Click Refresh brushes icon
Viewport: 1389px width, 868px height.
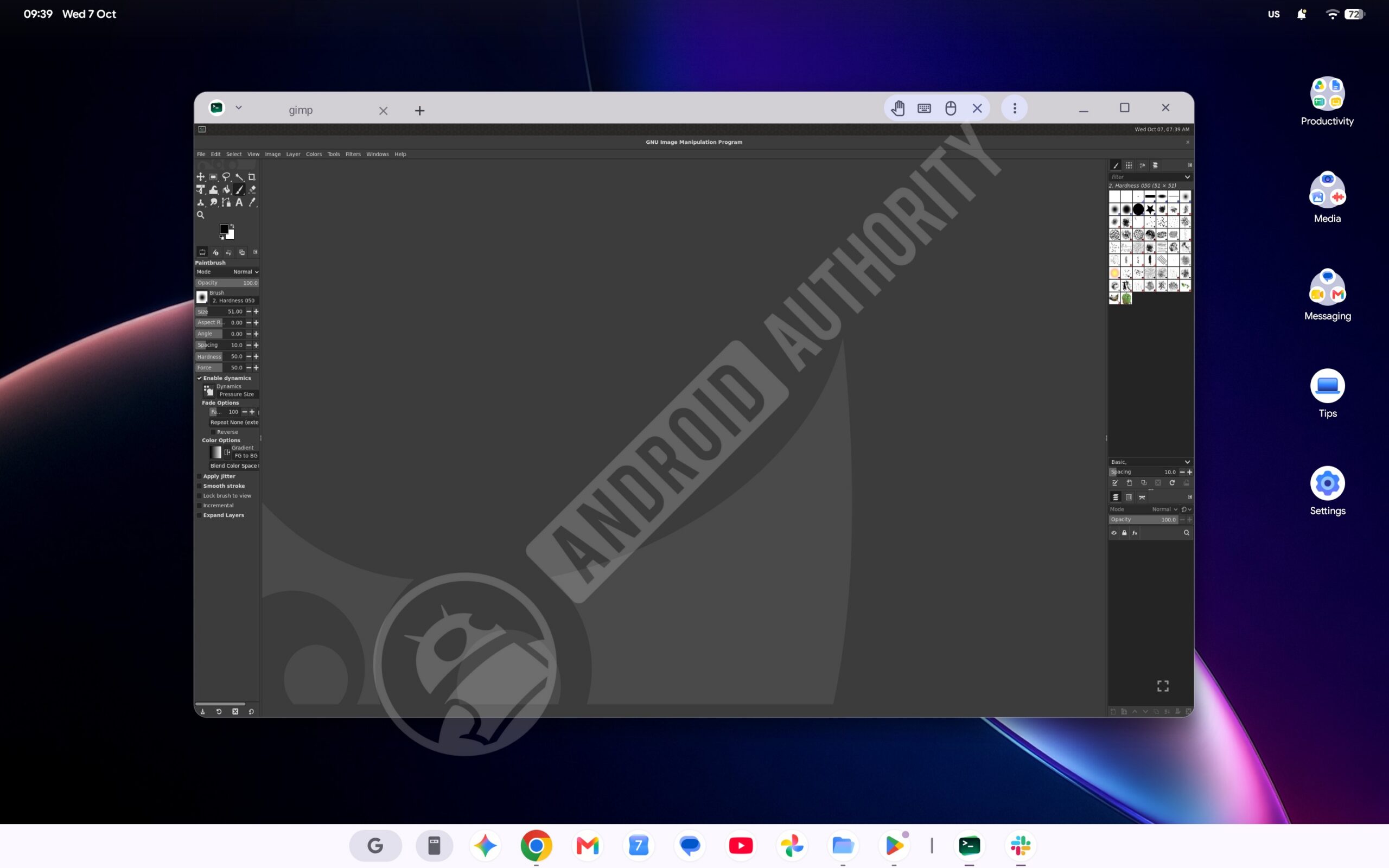pos(1172,483)
